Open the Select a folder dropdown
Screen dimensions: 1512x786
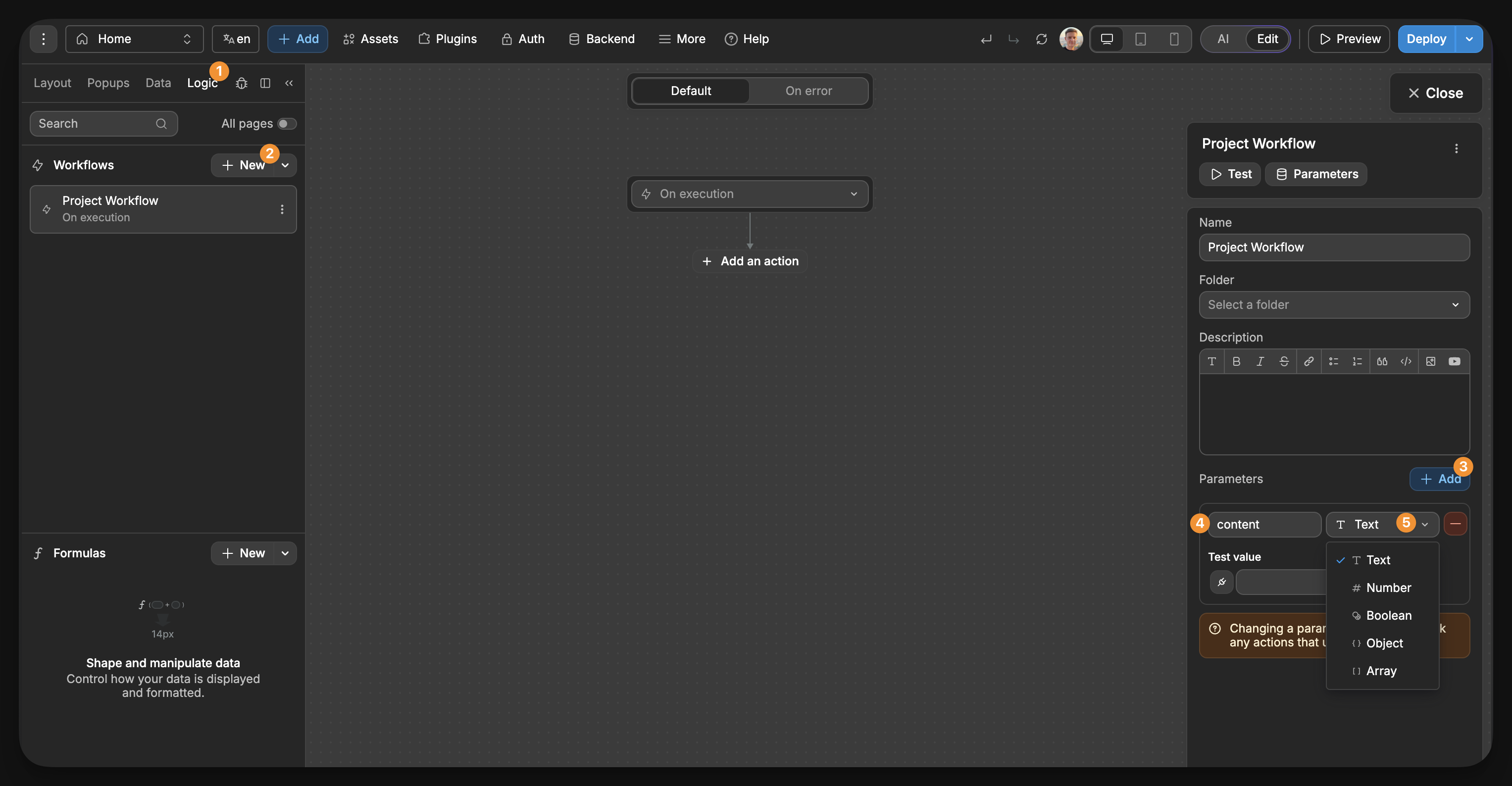(x=1334, y=305)
